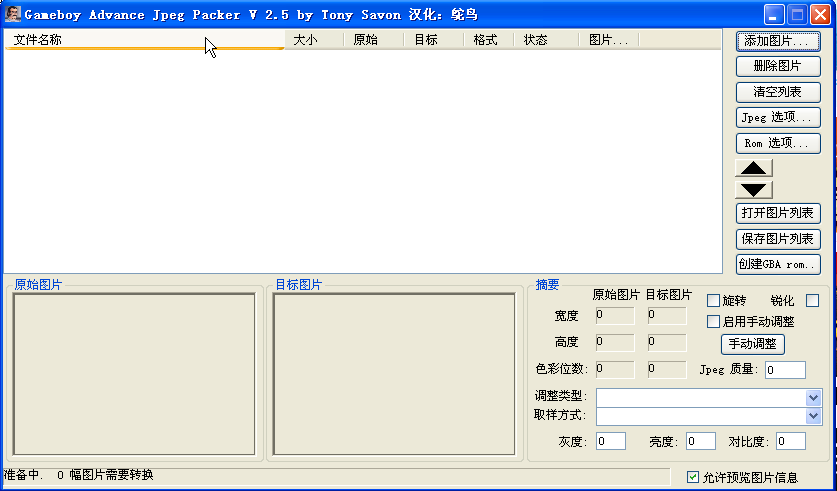Viewport: 837px width, 491px height.
Task: Click the 目标图片 preview pane
Action: click(x=394, y=374)
